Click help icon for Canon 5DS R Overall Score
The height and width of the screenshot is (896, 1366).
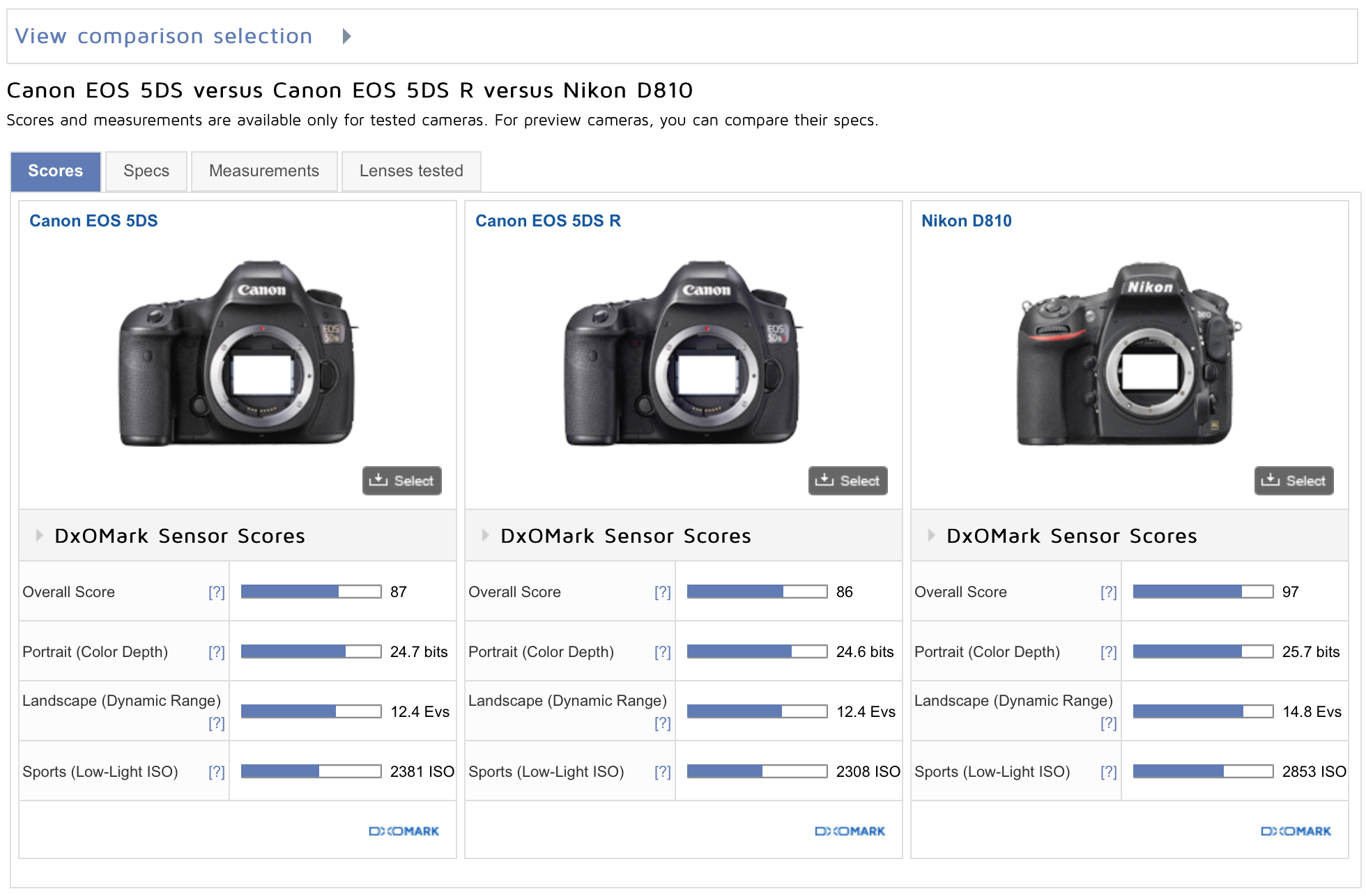[x=663, y=592]
